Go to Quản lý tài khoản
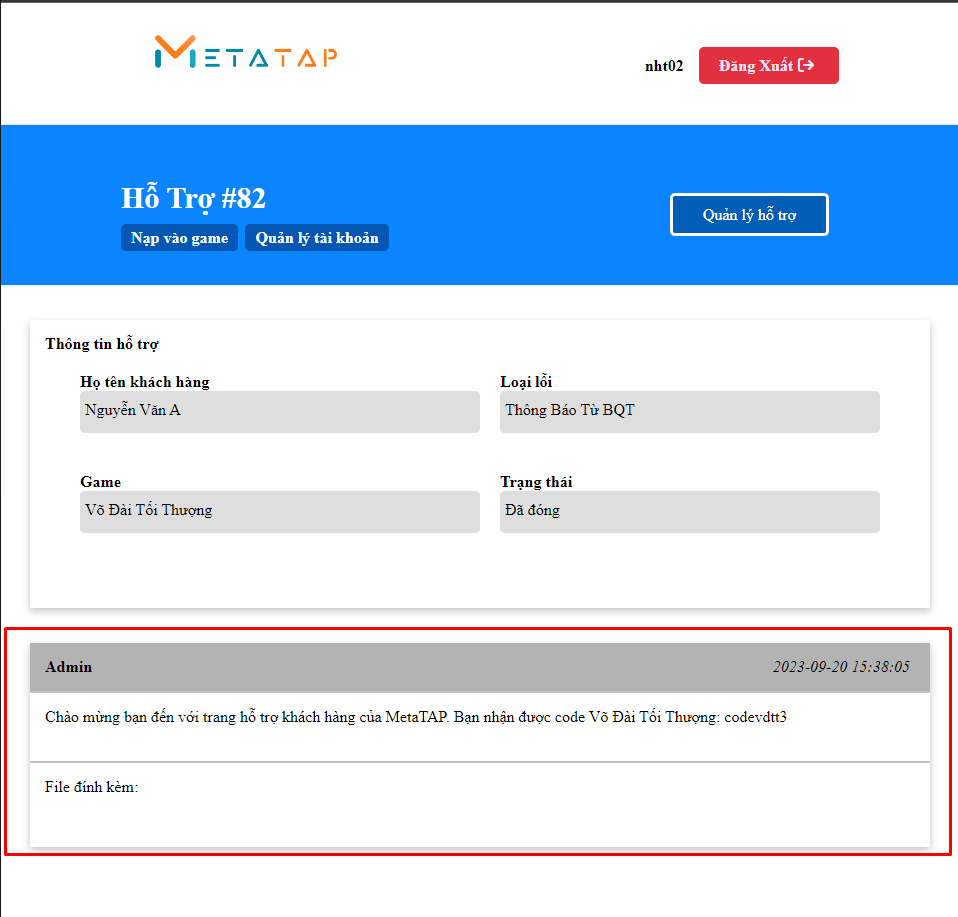Screen dimensions: 958x917 317,238
